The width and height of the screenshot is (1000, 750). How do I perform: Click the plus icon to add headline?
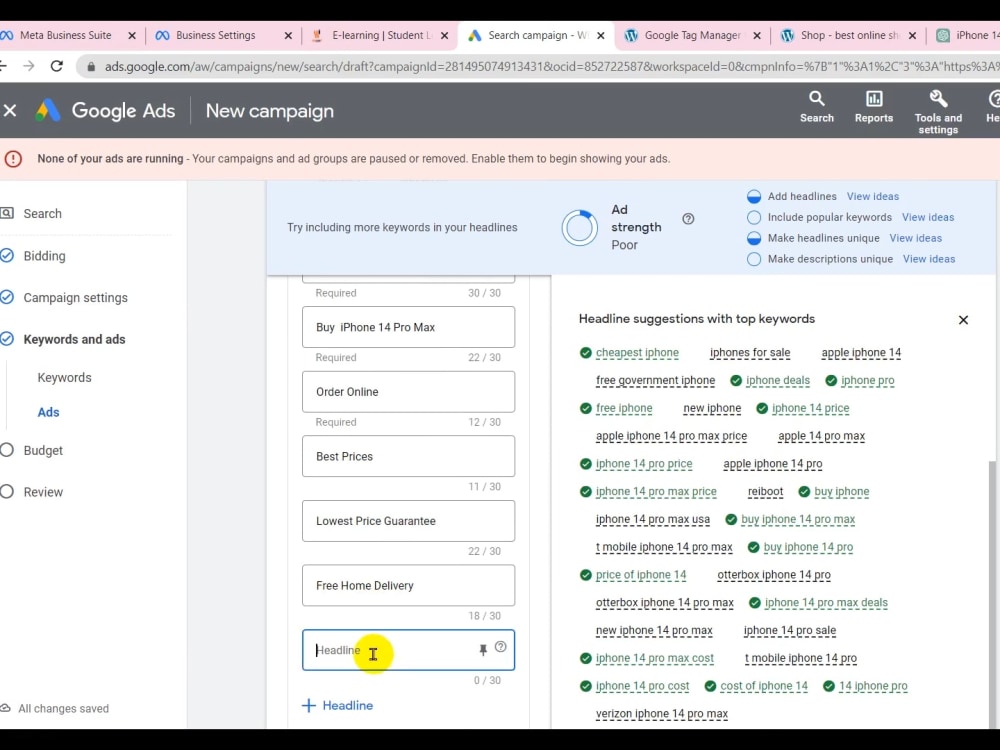(x=309, y=705)
